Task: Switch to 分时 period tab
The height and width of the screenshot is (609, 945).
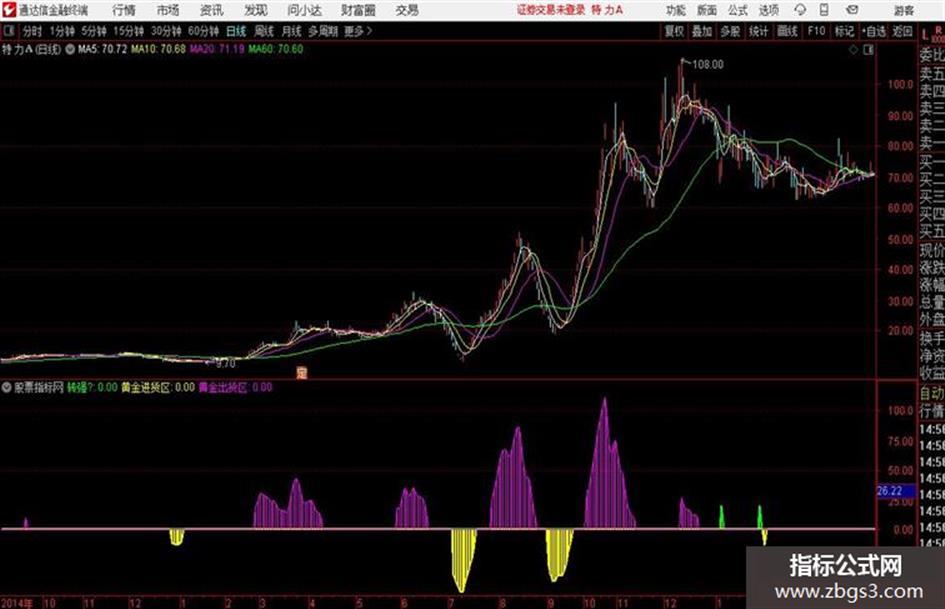Action: tap(32, 31)
